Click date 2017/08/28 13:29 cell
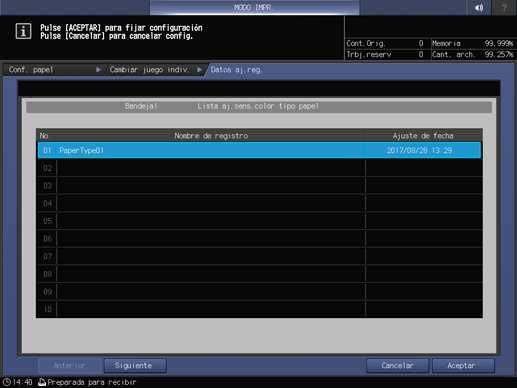 coord(423,150)
